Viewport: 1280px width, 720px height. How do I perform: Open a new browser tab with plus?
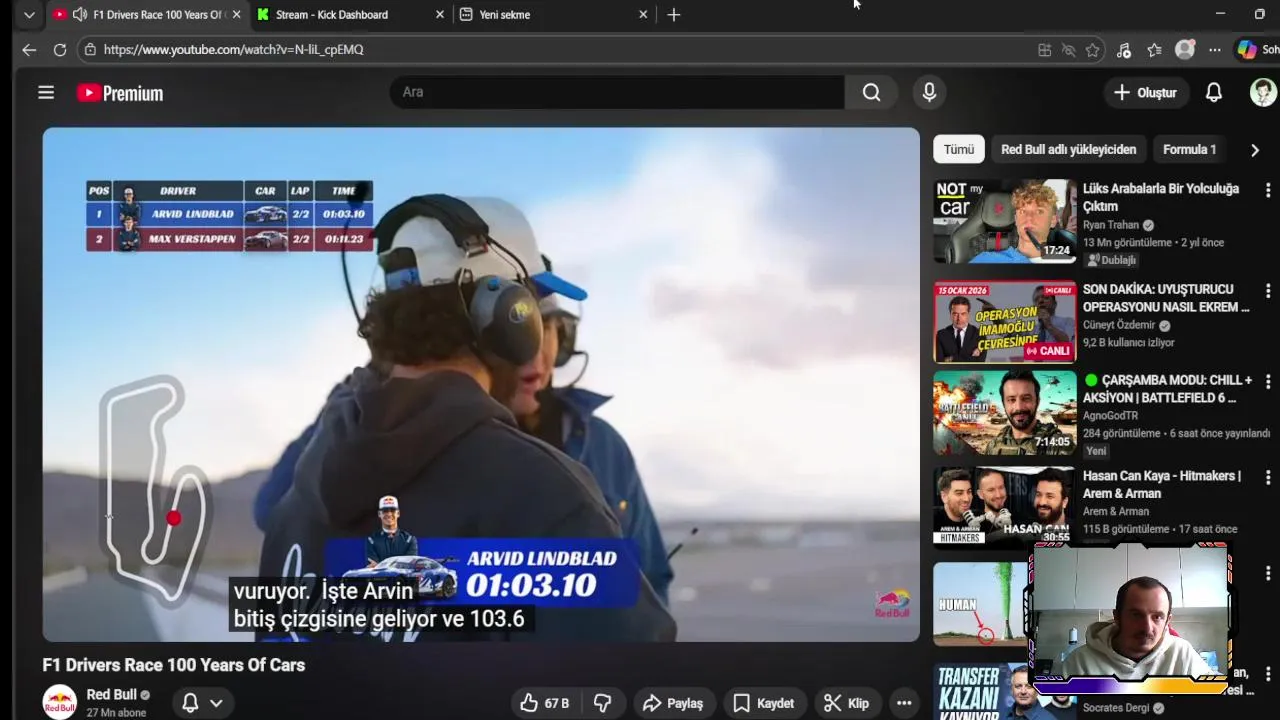tap(674, 14)
